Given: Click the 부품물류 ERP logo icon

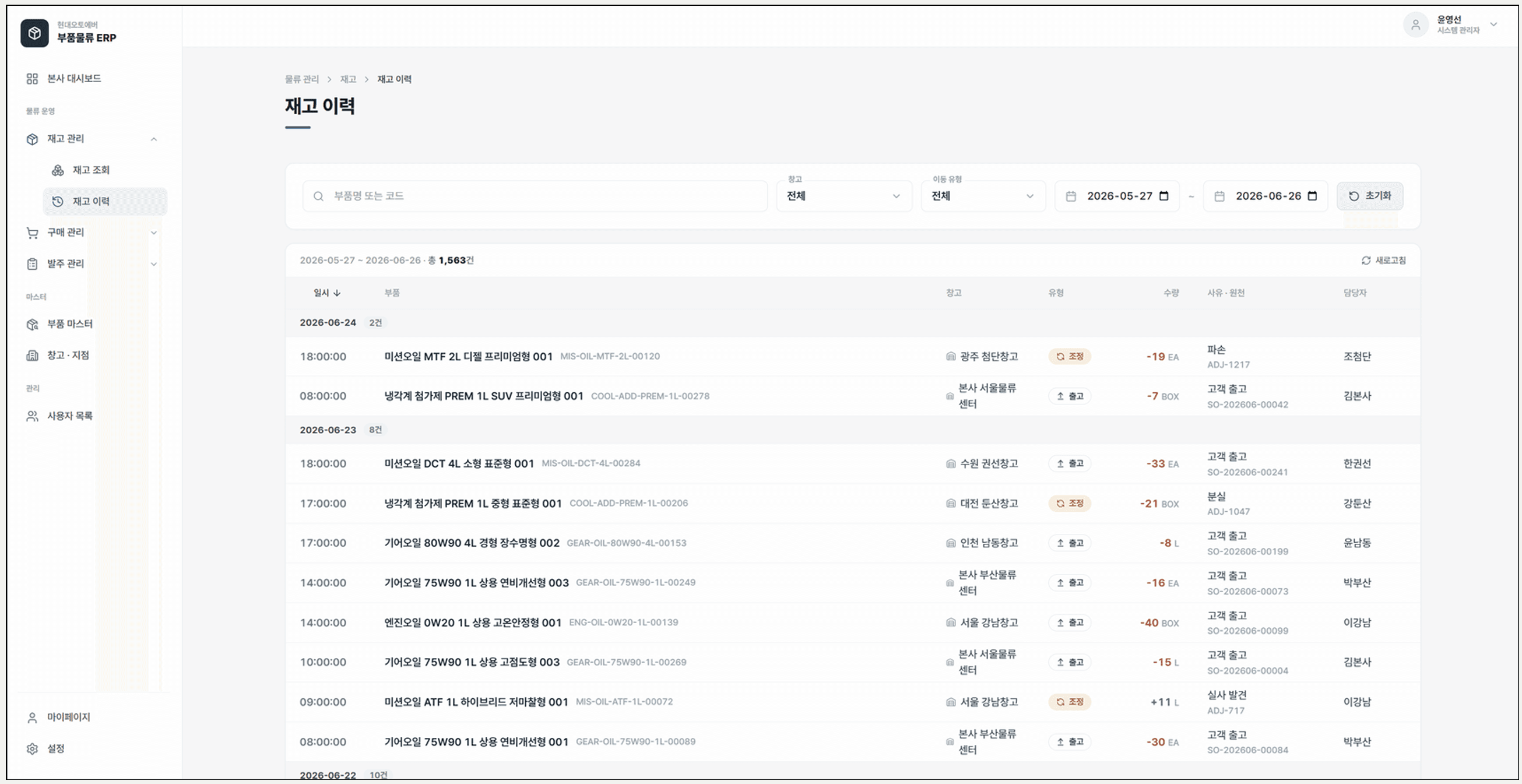Looking at the screenshot, I should (x=34, y=33).
